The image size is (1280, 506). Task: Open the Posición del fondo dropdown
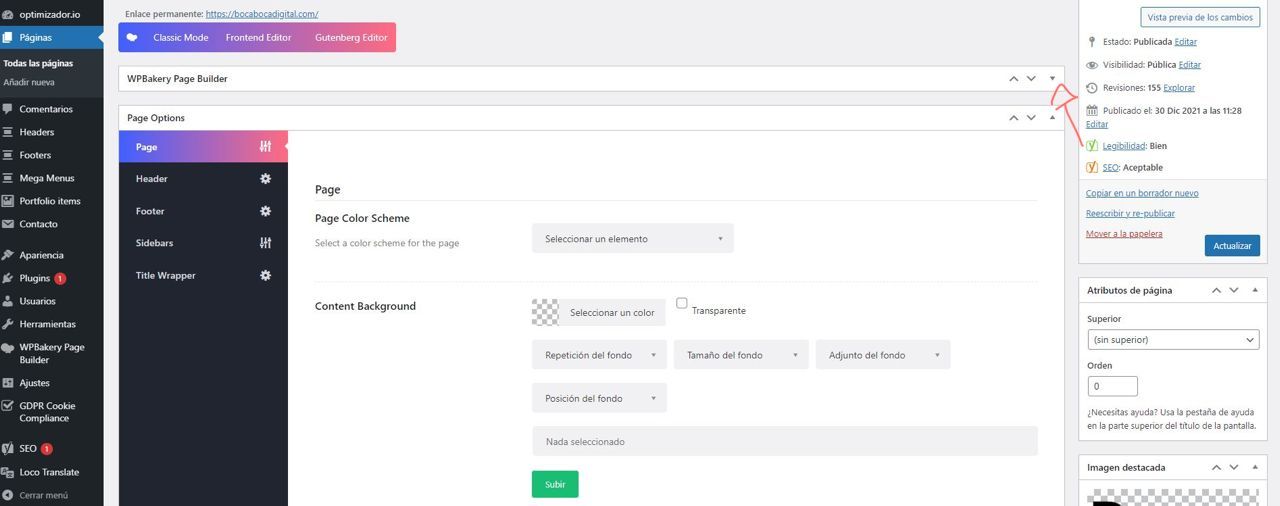599,398
